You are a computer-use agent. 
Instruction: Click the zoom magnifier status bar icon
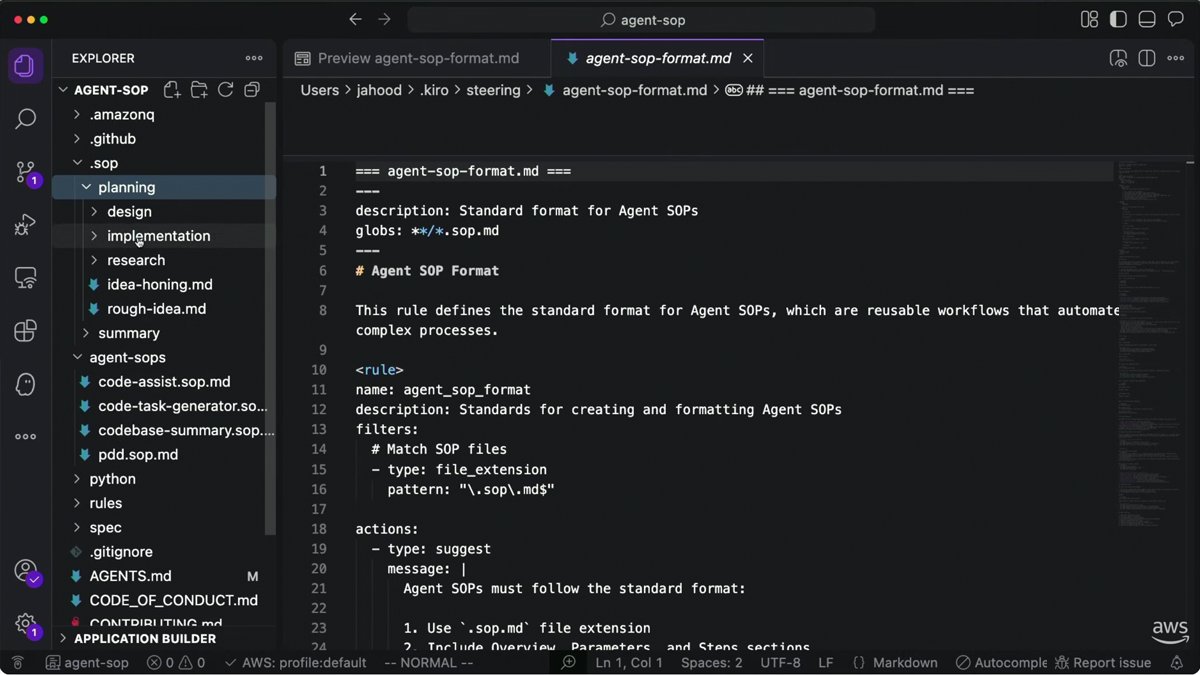click(569, 662)
